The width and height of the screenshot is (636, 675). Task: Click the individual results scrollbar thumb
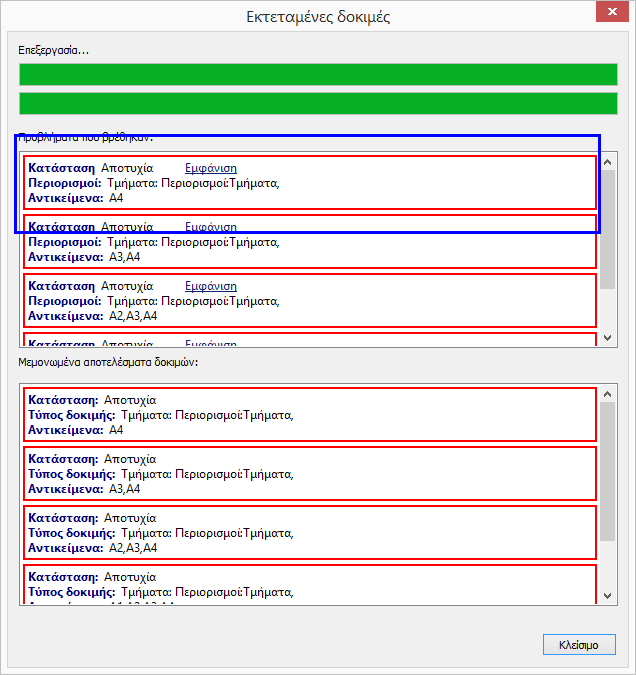(608, 470)
